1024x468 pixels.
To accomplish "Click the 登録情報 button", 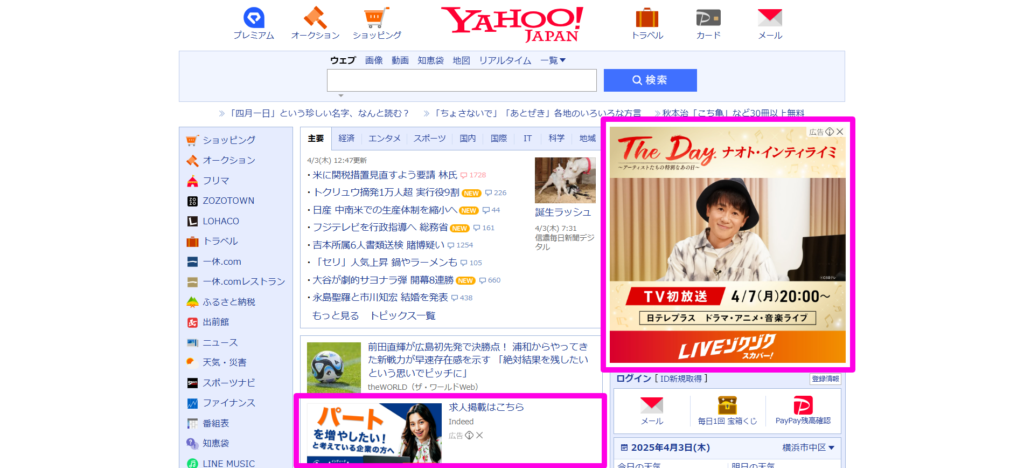I will pyautogui.click(x=825, y=379).
